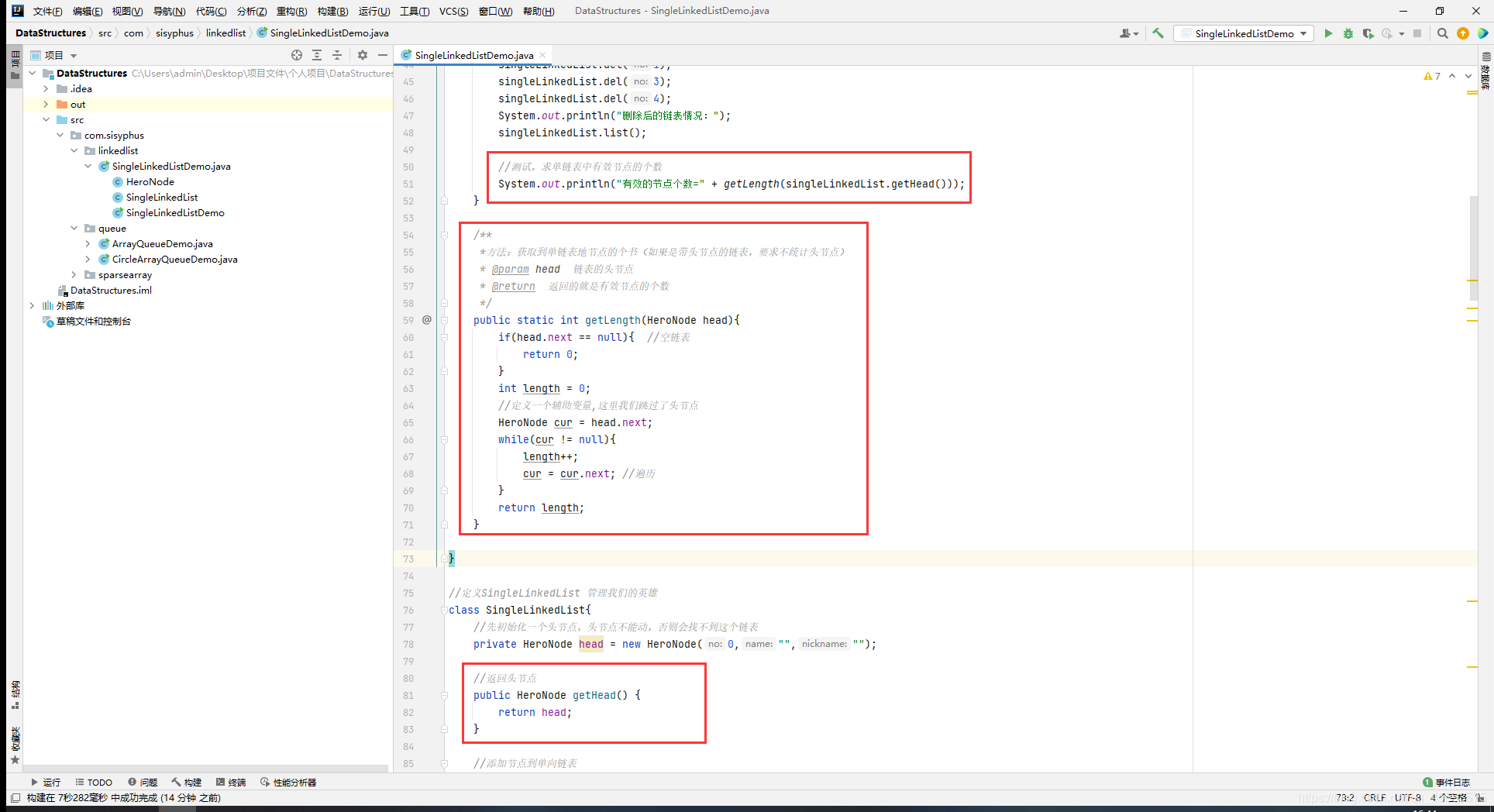The width and height of the screenshot is (1494, 812).
Task: Stop the running process via stop square
Action: (1417, 33)
